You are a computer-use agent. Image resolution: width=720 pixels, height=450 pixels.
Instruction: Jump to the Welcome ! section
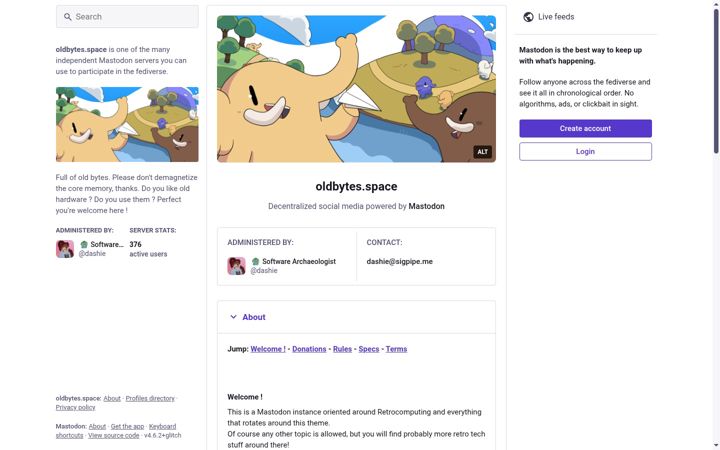[x=268, y=349]
